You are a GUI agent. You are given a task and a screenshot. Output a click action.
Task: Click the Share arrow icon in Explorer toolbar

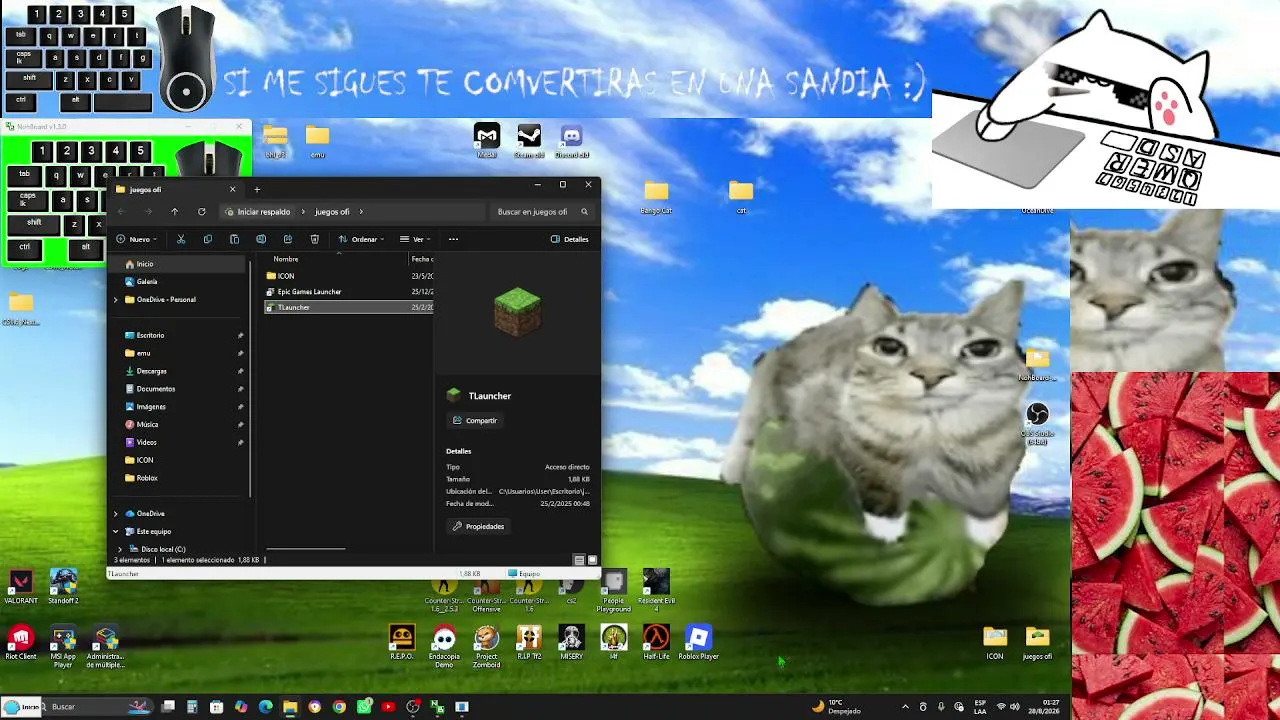pos(288,239)
